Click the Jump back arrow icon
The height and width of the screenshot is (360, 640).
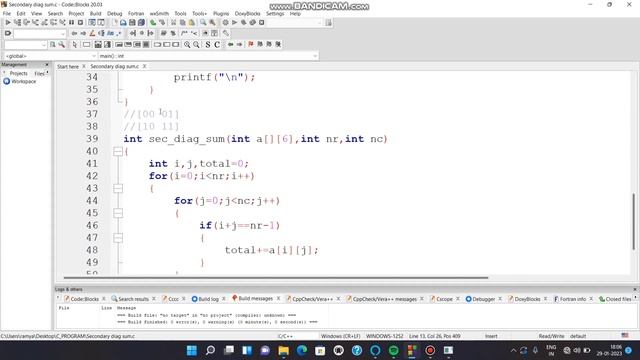click(x=230, y=44)
